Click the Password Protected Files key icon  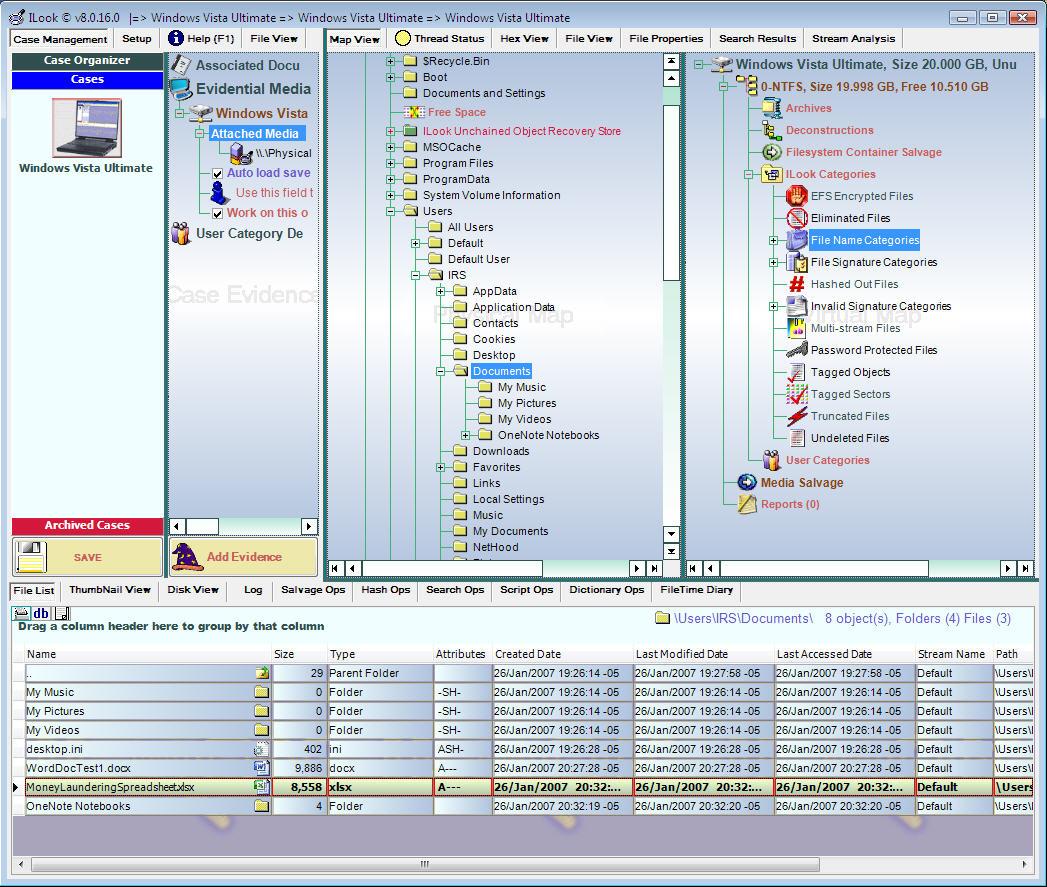tap(797, 350)
